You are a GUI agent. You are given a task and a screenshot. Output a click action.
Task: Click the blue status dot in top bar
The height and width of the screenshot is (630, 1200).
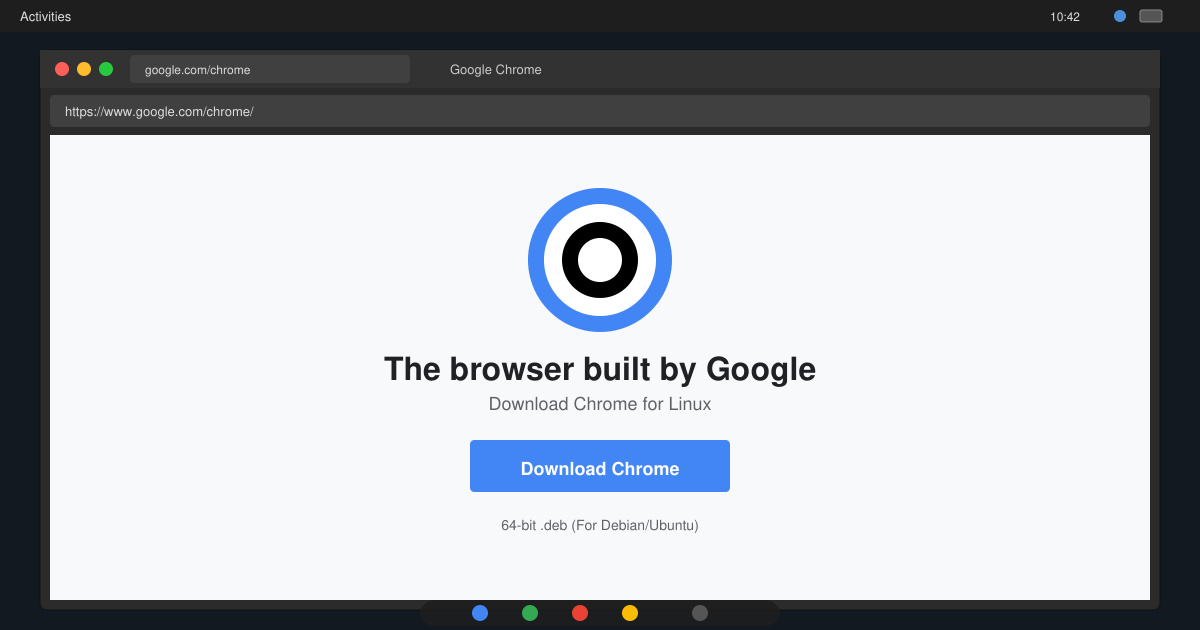pyautogui.click(x=1120, y=16)
